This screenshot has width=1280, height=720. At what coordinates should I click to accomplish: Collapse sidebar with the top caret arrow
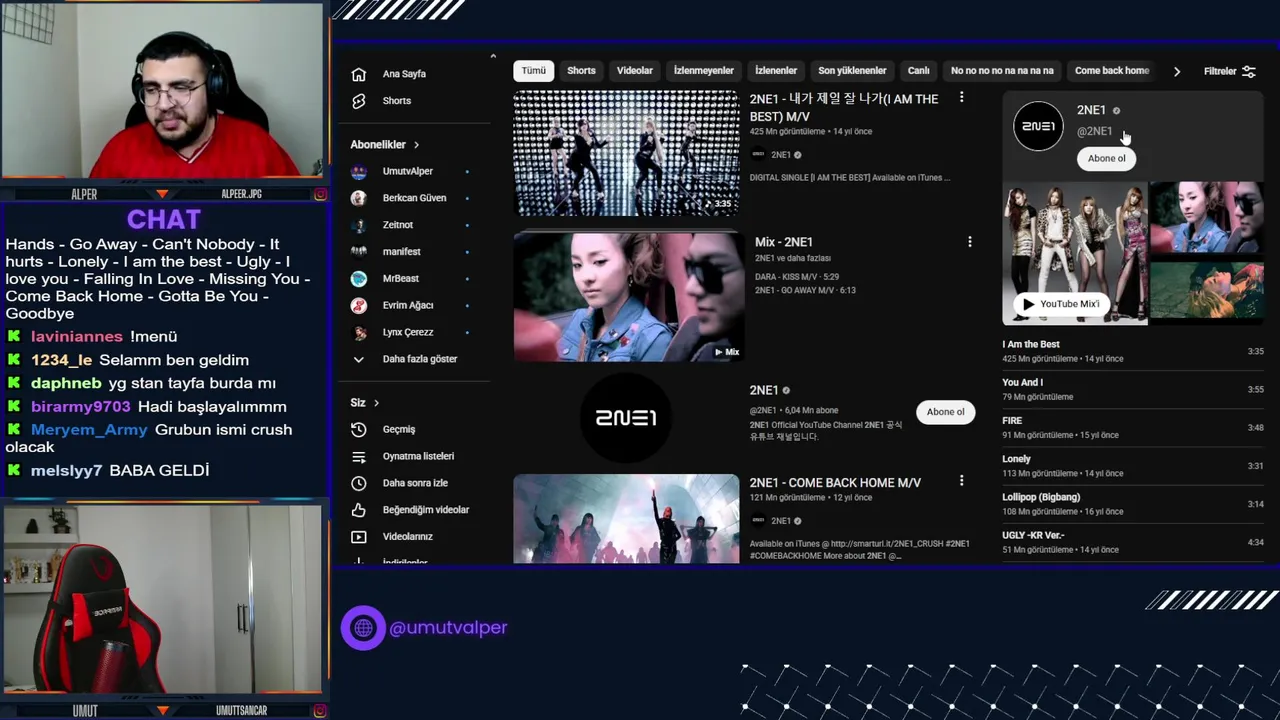coord(493,57)
